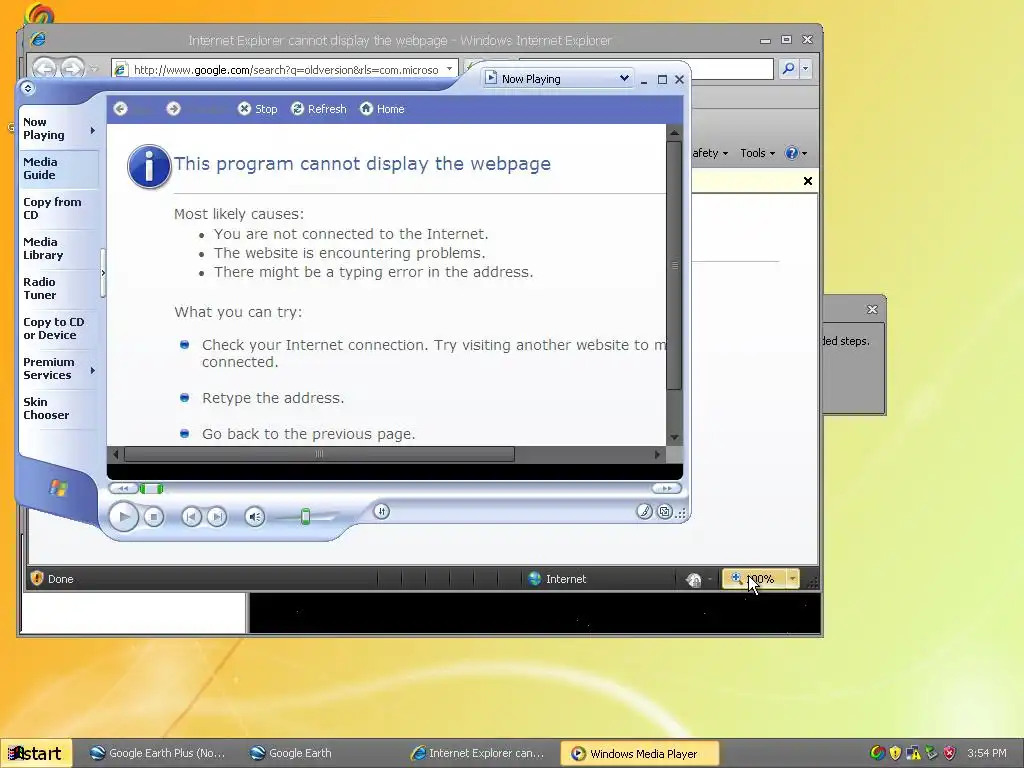The image size is (1024, 768).
Task: Click the IE search magnifier button
Action: coord(788,68)
